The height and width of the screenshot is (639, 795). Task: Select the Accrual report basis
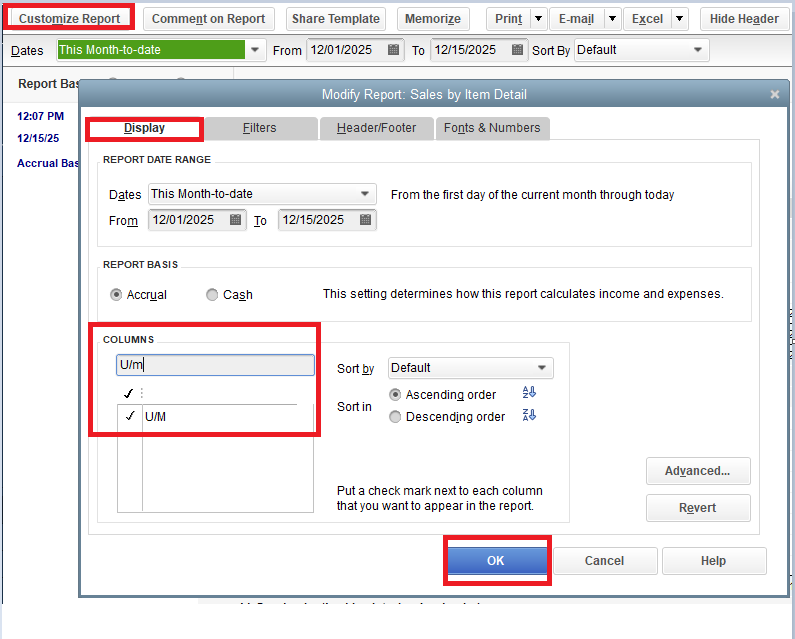tap(117, 295)
